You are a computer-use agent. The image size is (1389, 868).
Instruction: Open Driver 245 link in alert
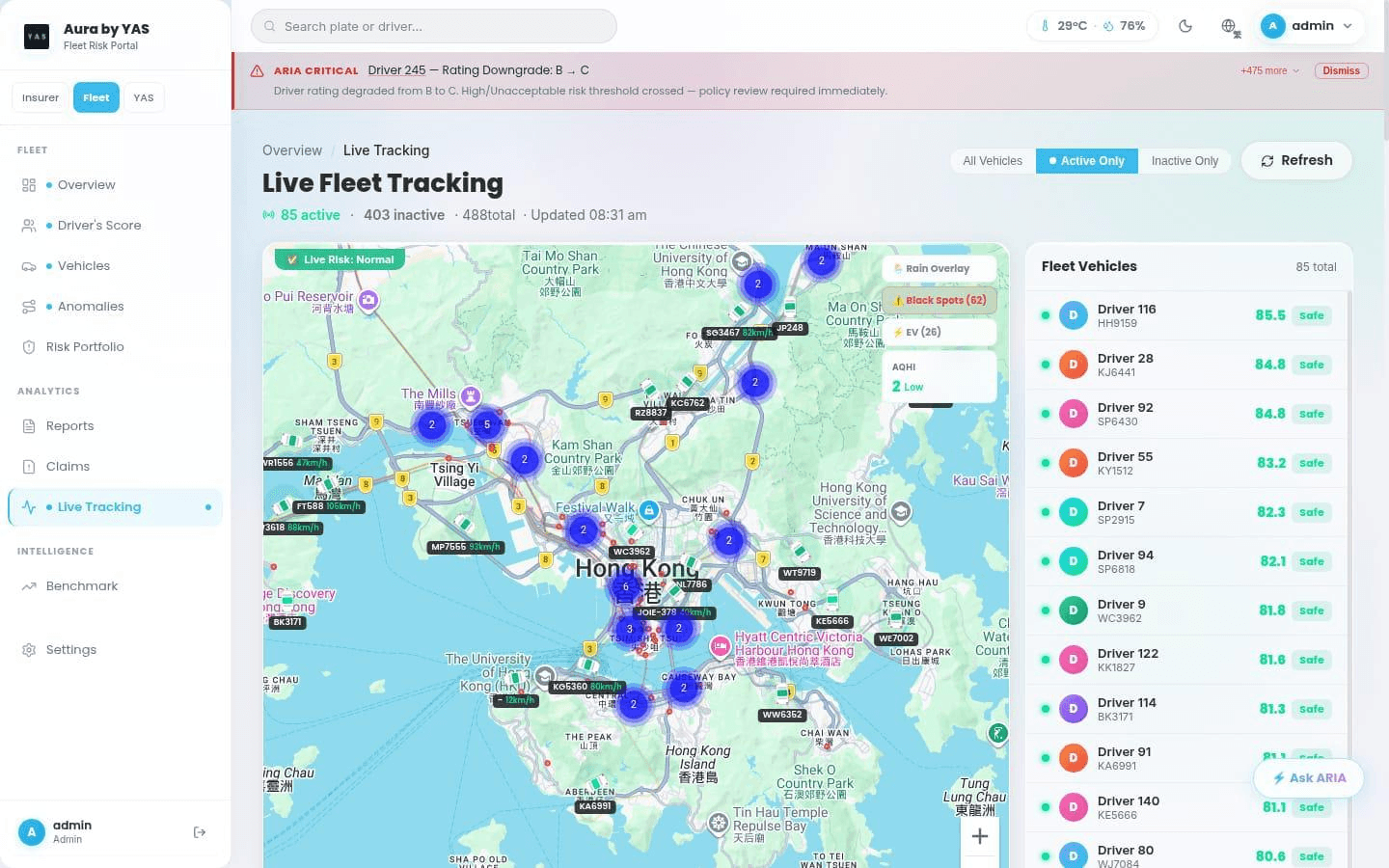tap(396, 70)
